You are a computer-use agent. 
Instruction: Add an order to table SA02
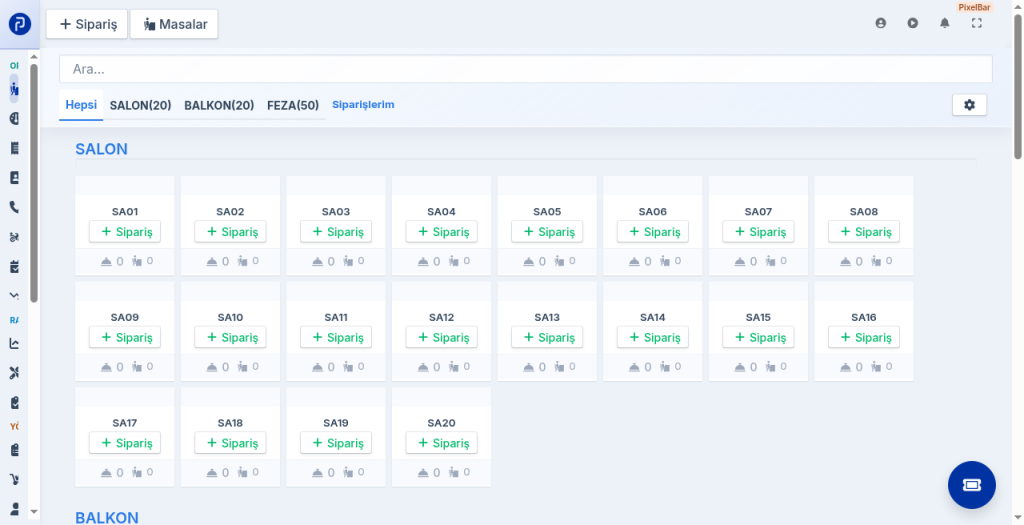click(230, 232)
